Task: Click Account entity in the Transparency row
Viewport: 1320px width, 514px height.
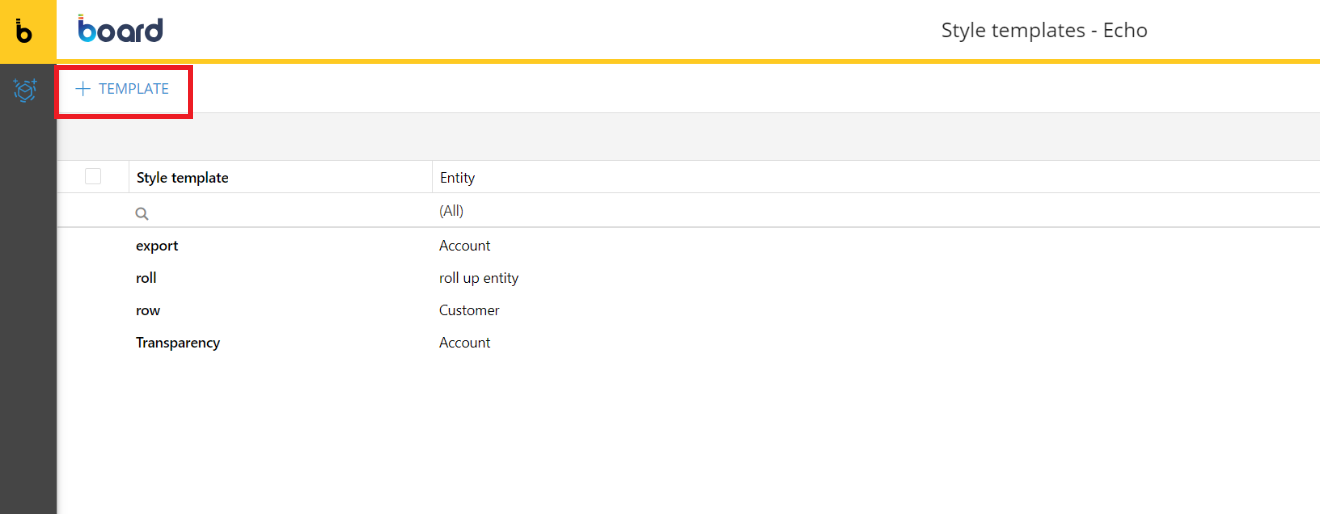Action: [x=465, y=342]
